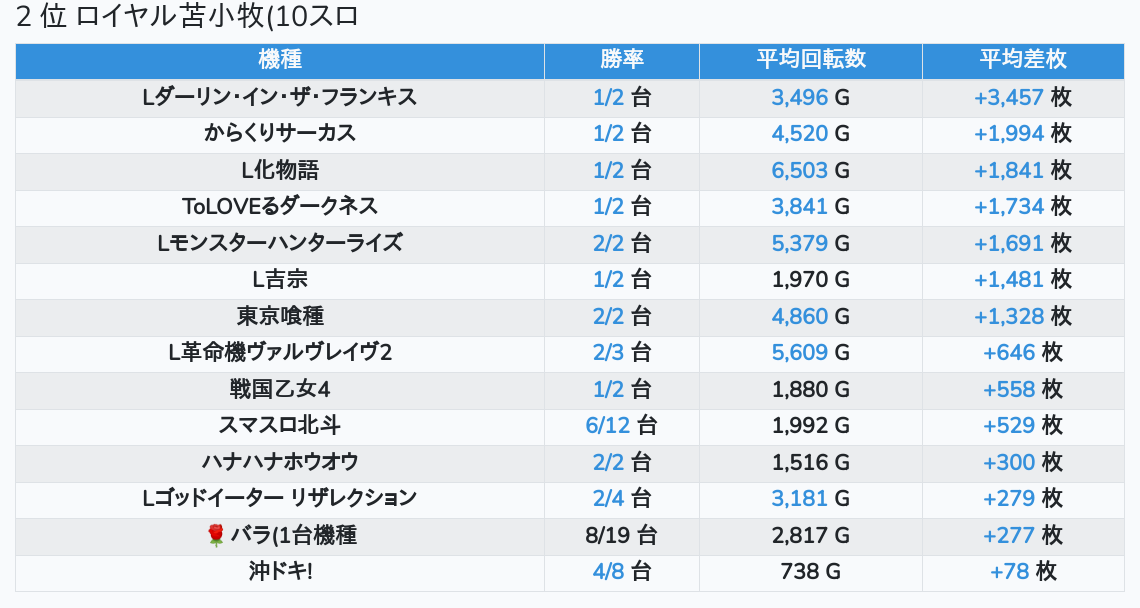The height and width of the screenshot is (608, 1140).
Task: Click the 6/12 win rate link
Action: pyautogui.click(x=608, y=426)
